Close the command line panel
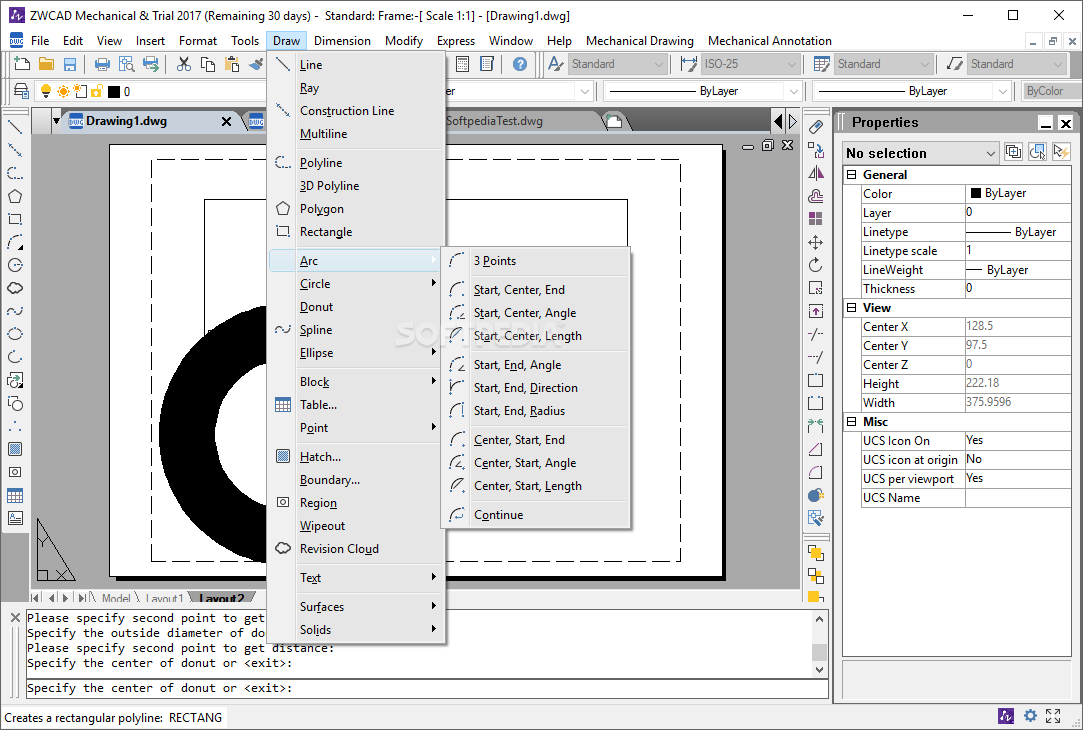This screenshot has width=1083, height=730. (x=15, y=617)
